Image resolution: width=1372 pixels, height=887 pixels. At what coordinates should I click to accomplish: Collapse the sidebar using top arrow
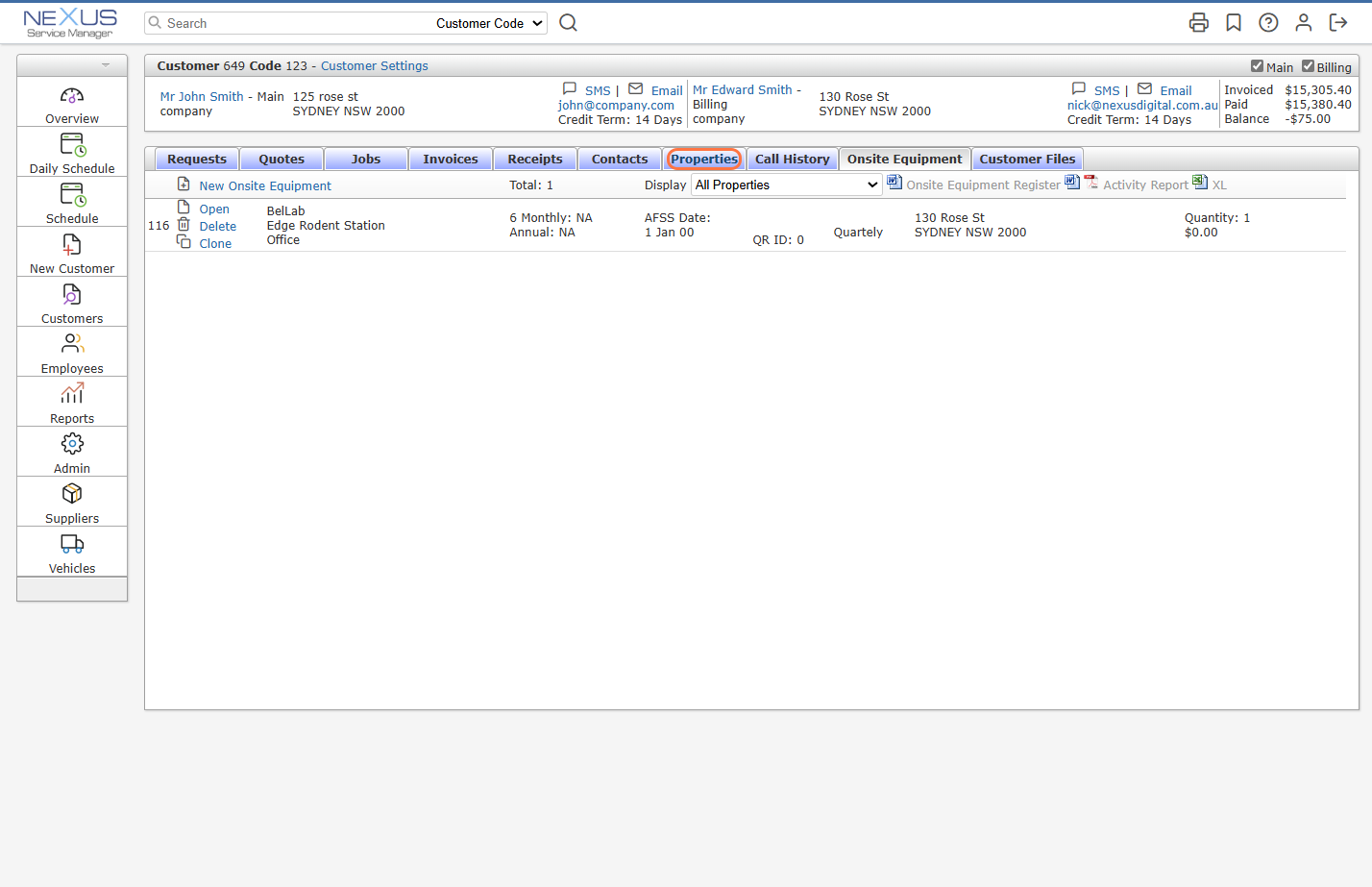tap(106, 65)
